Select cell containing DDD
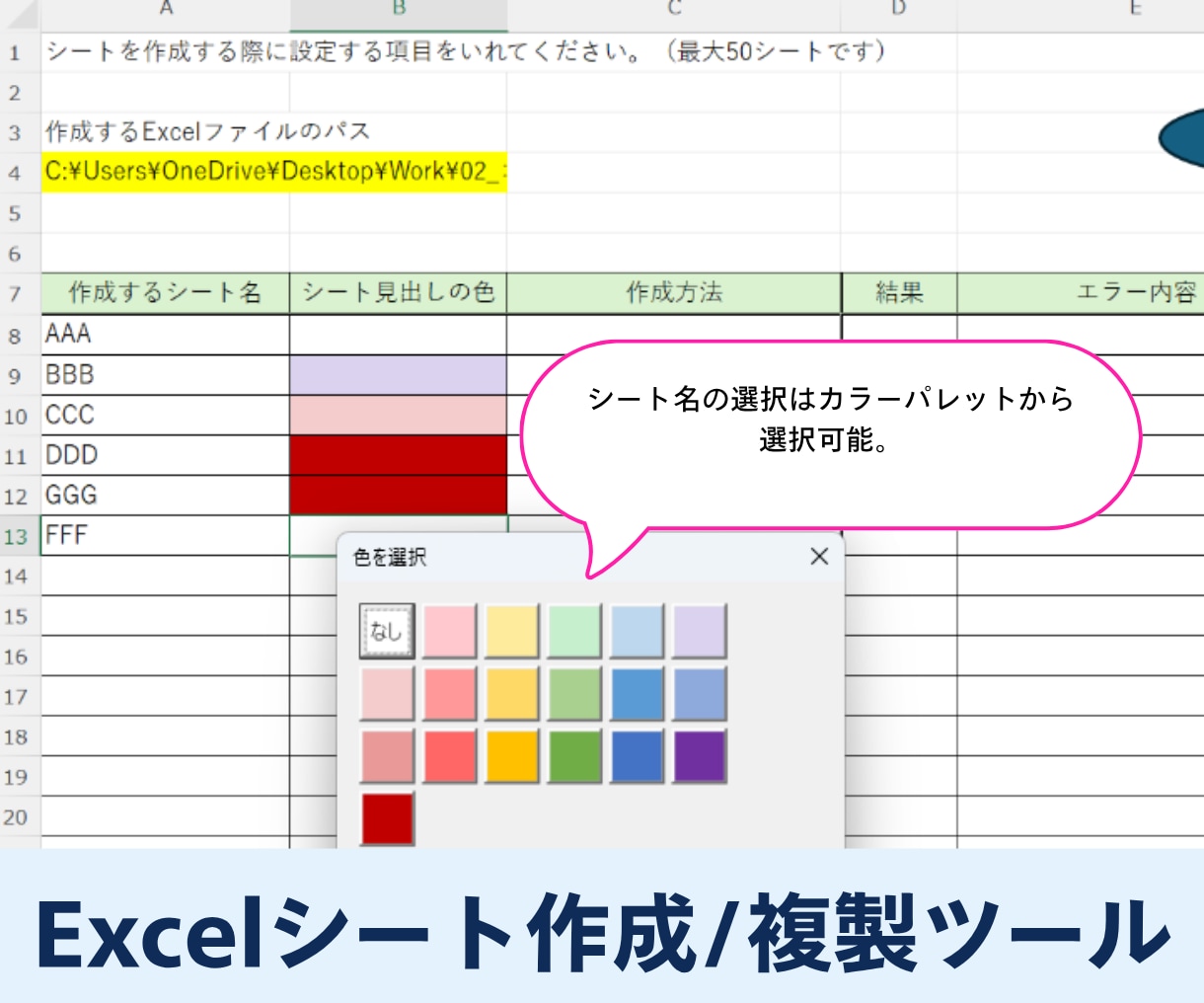 (x=166, y=455)
